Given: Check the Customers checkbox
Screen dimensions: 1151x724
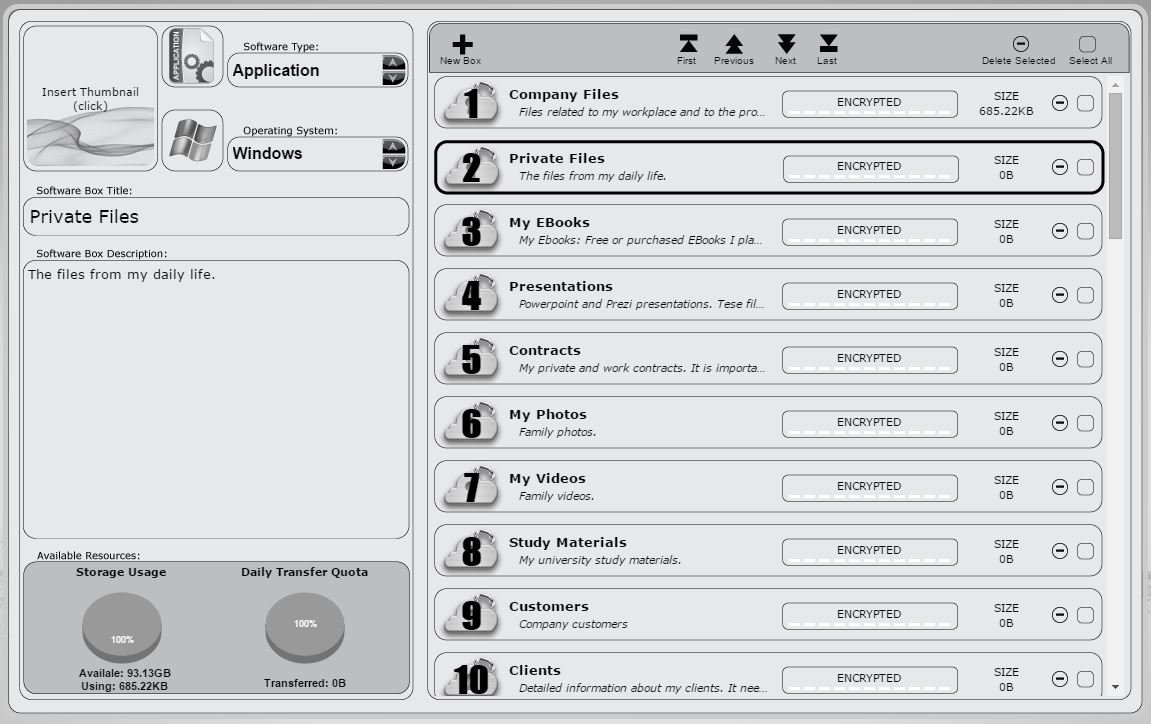Looking at the screenshot, I should click(1085, 615).
